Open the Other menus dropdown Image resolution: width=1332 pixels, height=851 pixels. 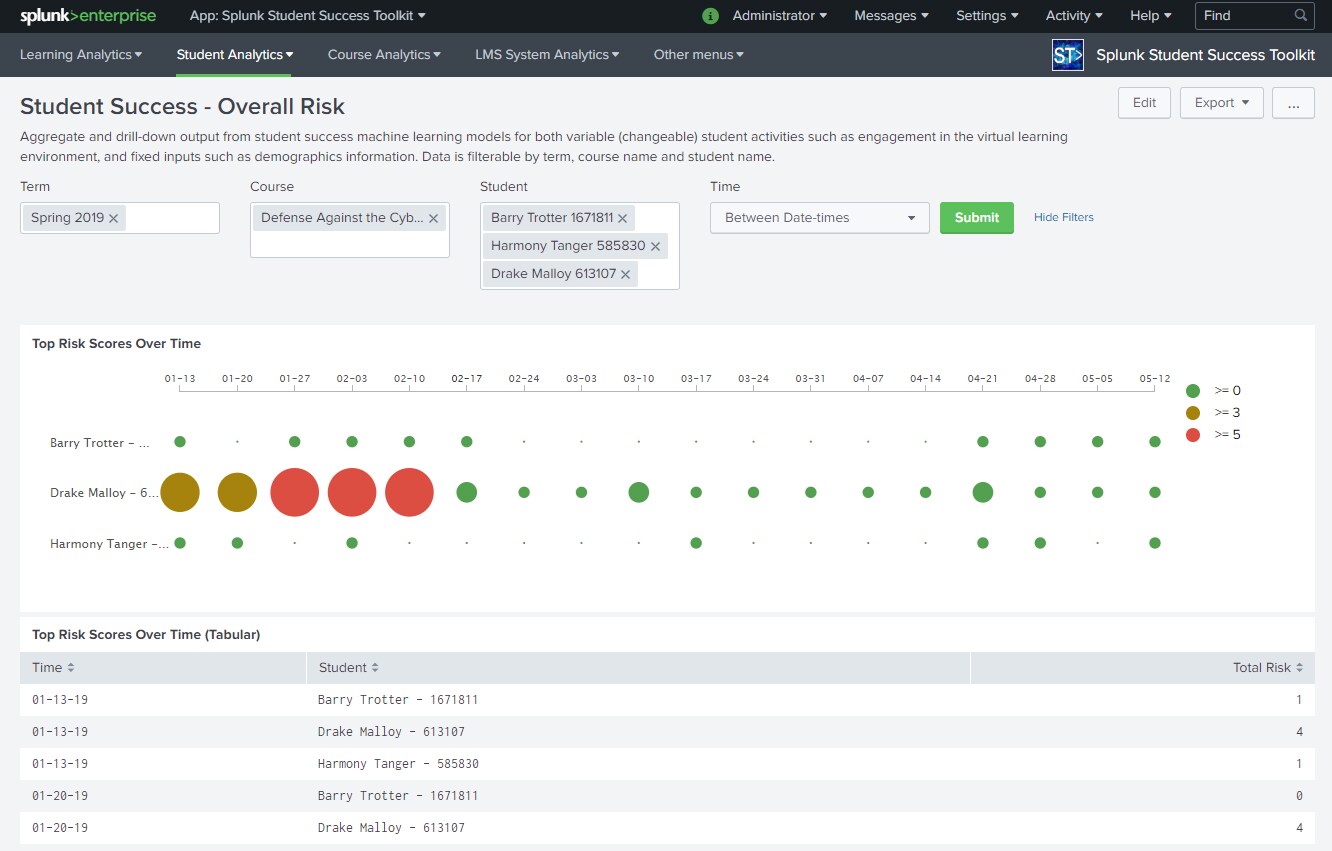pos(698,55)
